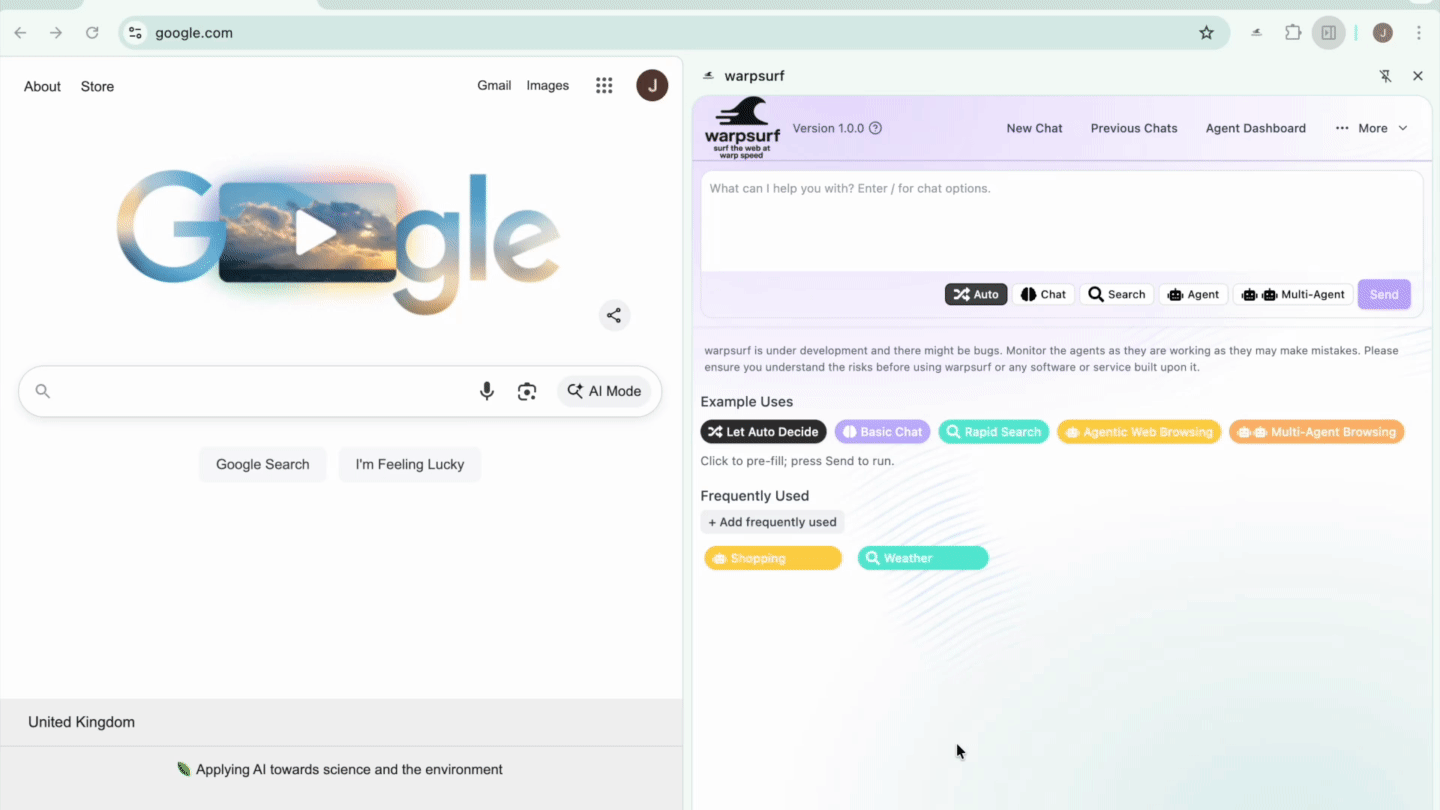Click the I'm Feeling Lucky button
The image size is (1440, 810).
pyautogui.click(x=410, y=464)
